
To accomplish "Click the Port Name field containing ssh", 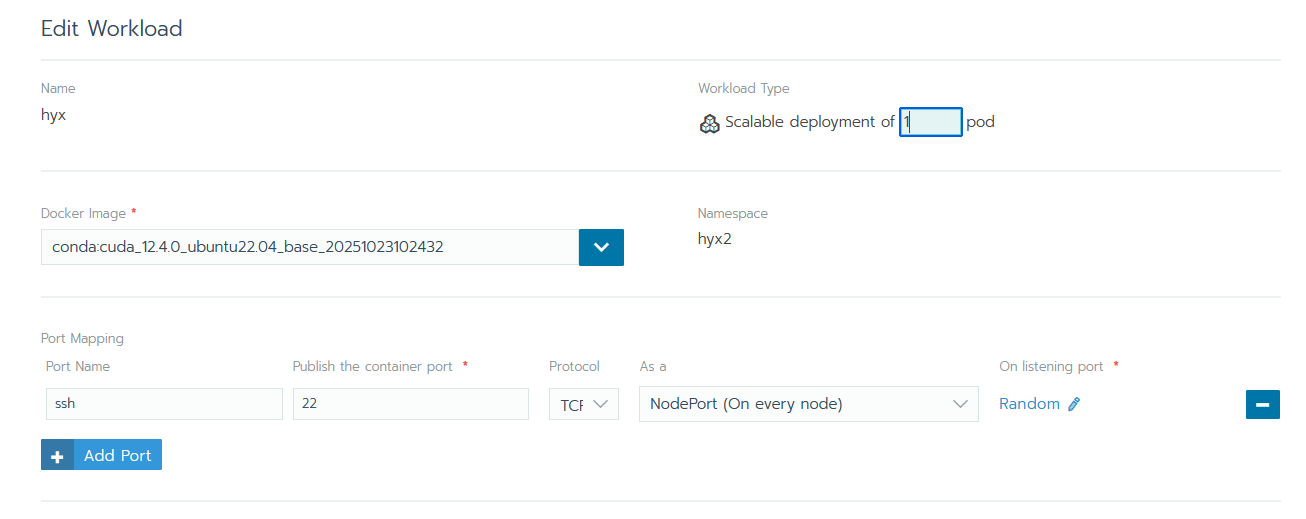I will coord(164,404).
